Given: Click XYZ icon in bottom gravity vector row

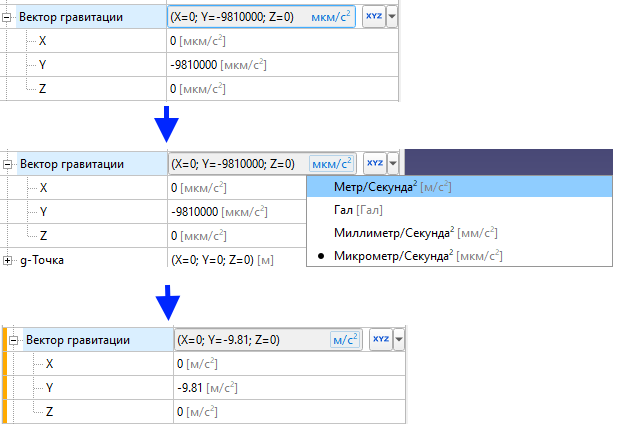Looking at the screenshot, I should (x=380, y=340).
